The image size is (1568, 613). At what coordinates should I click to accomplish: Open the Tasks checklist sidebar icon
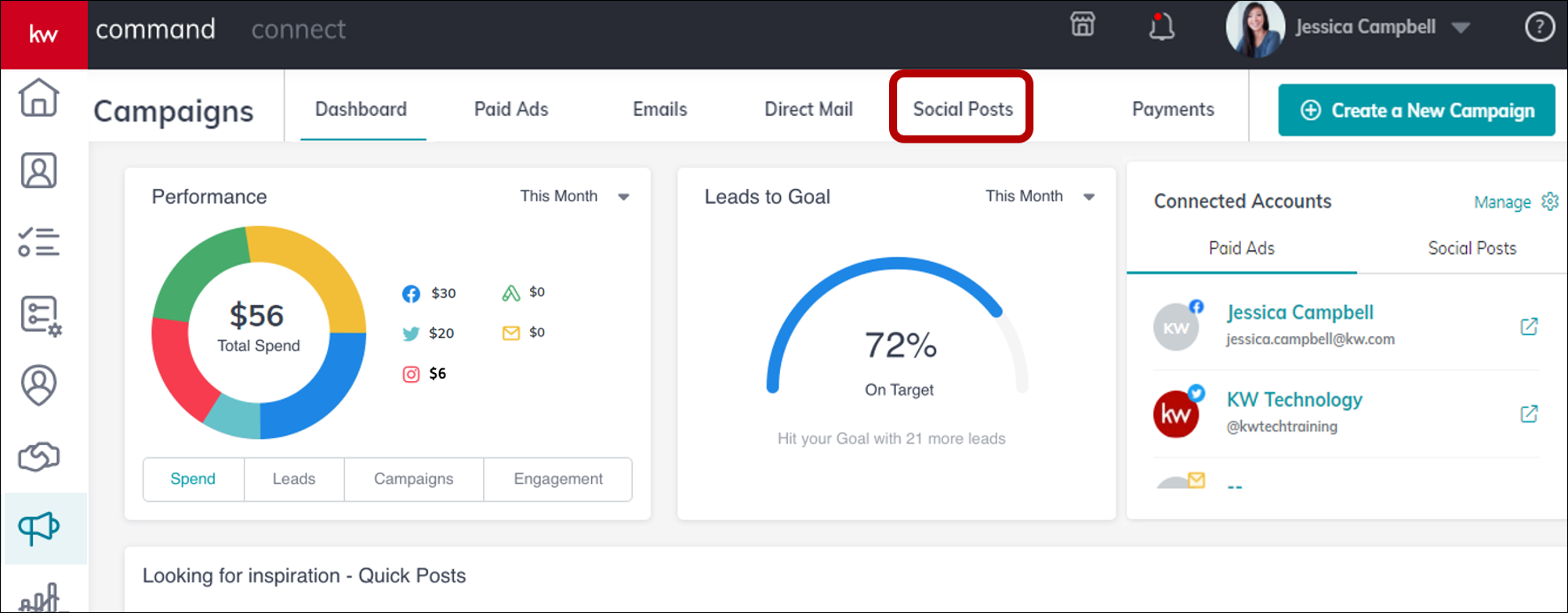[x=39, y=241]
